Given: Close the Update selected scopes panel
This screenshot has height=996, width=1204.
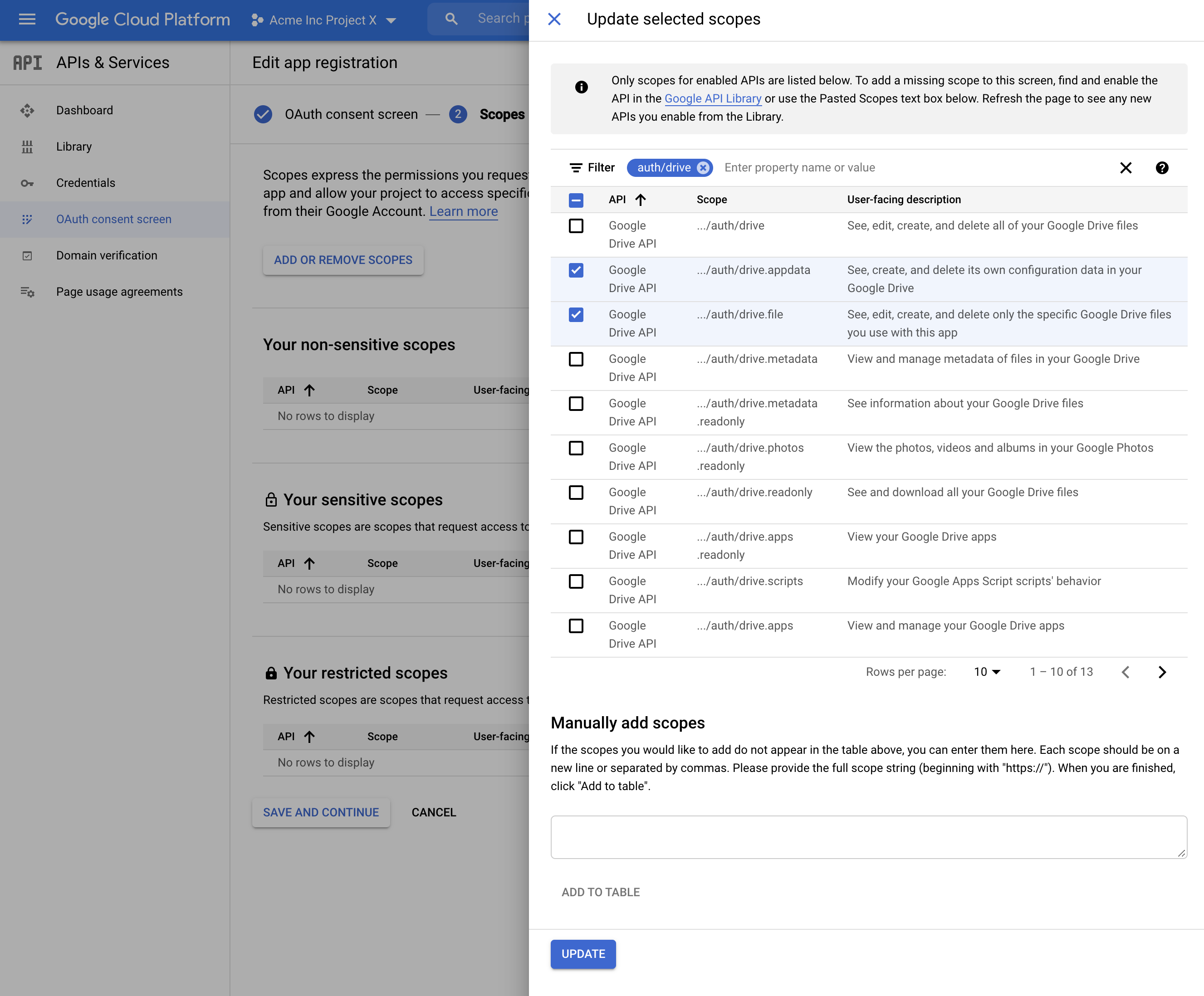Looking at the screenshot, I should click(x=554, y=19).
